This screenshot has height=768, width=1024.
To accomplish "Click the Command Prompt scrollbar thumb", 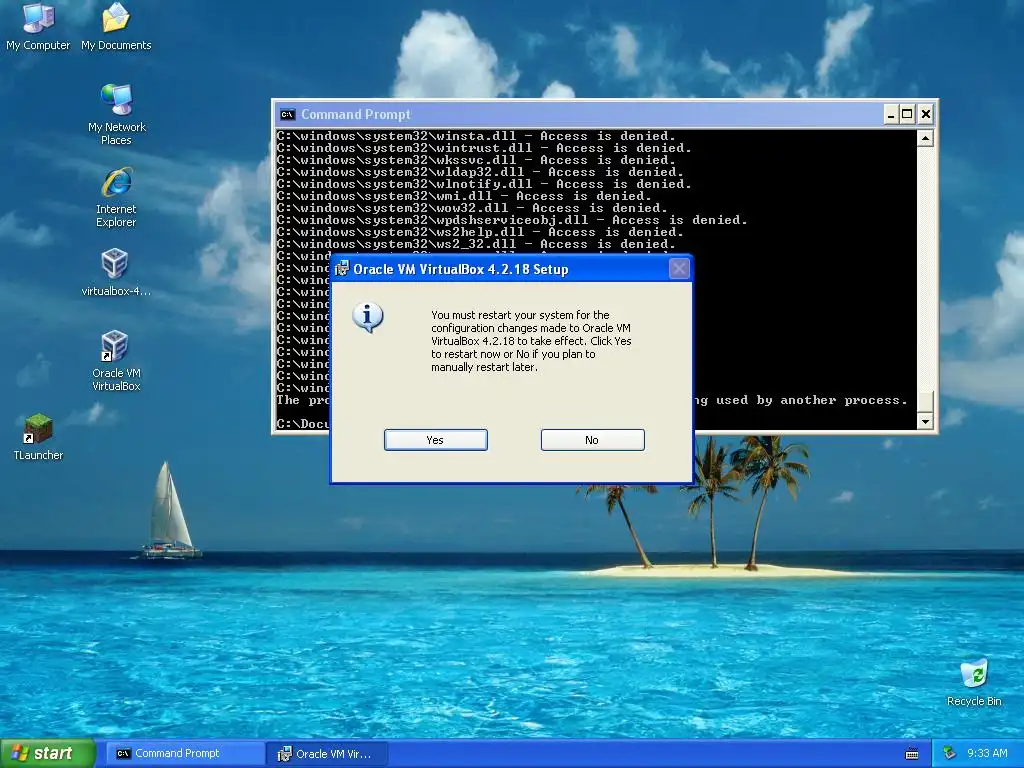I will [x=925, y=401].
